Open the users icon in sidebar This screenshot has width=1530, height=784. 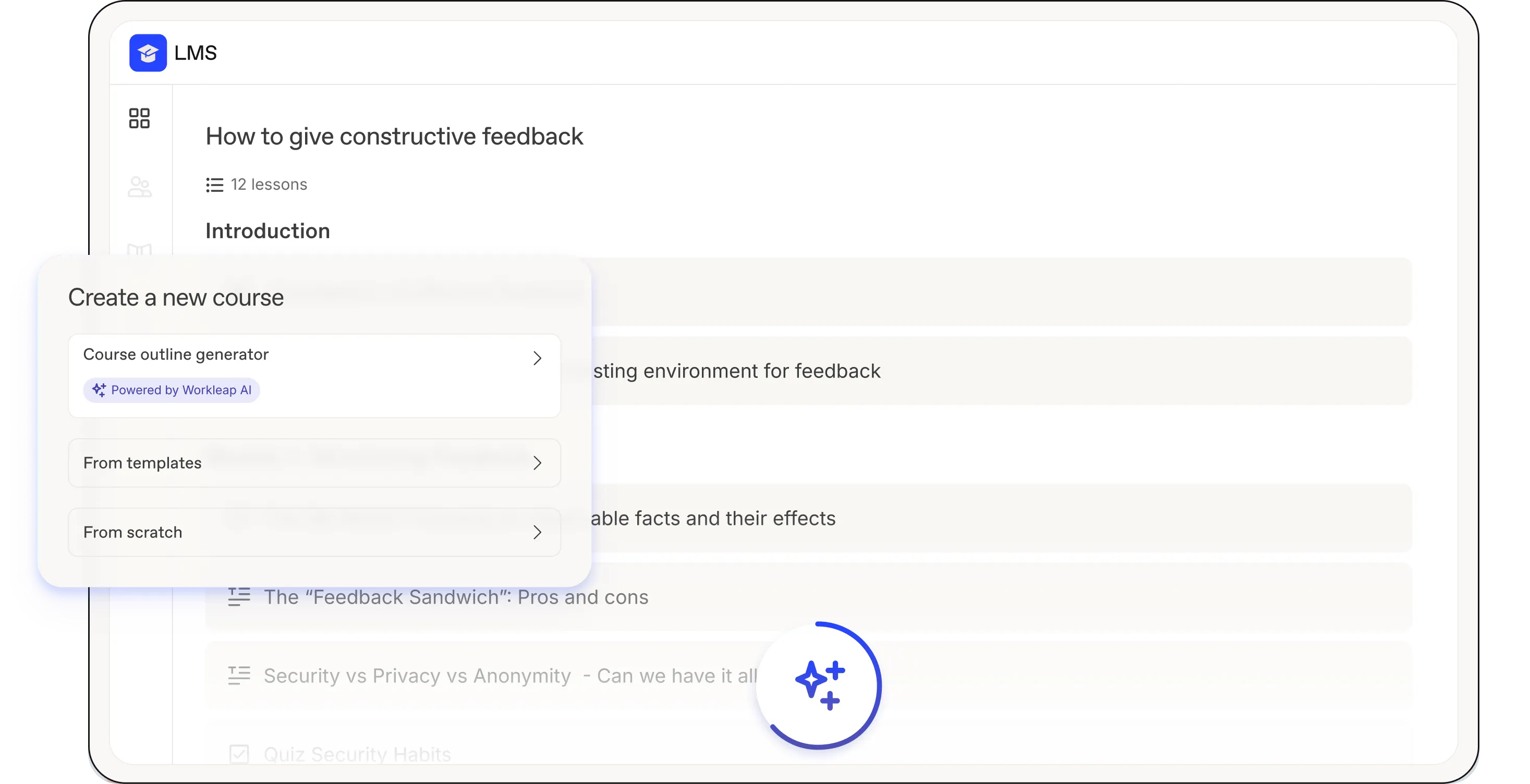(140, 187)
